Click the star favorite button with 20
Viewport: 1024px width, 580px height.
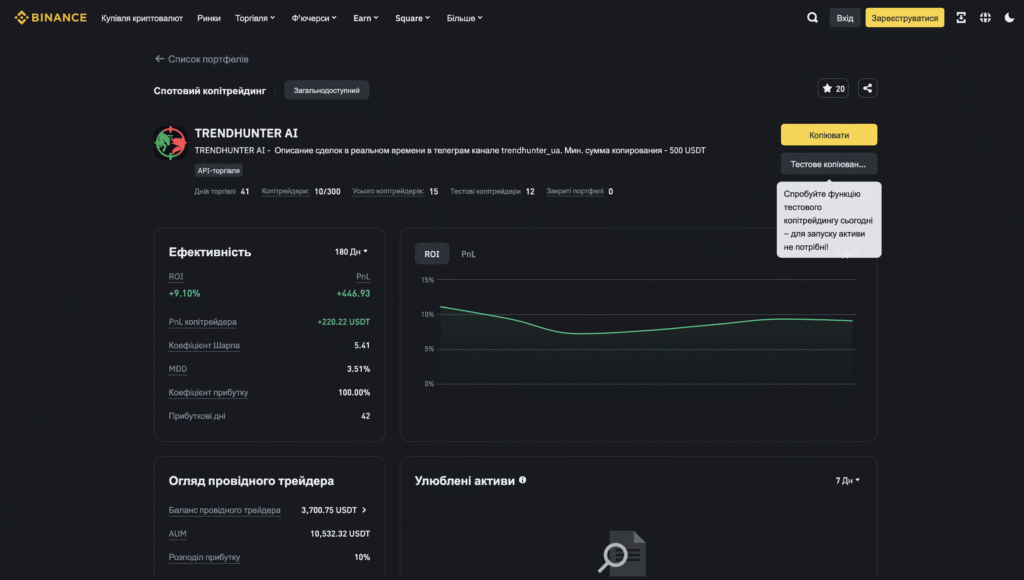(x=833, y=88)
